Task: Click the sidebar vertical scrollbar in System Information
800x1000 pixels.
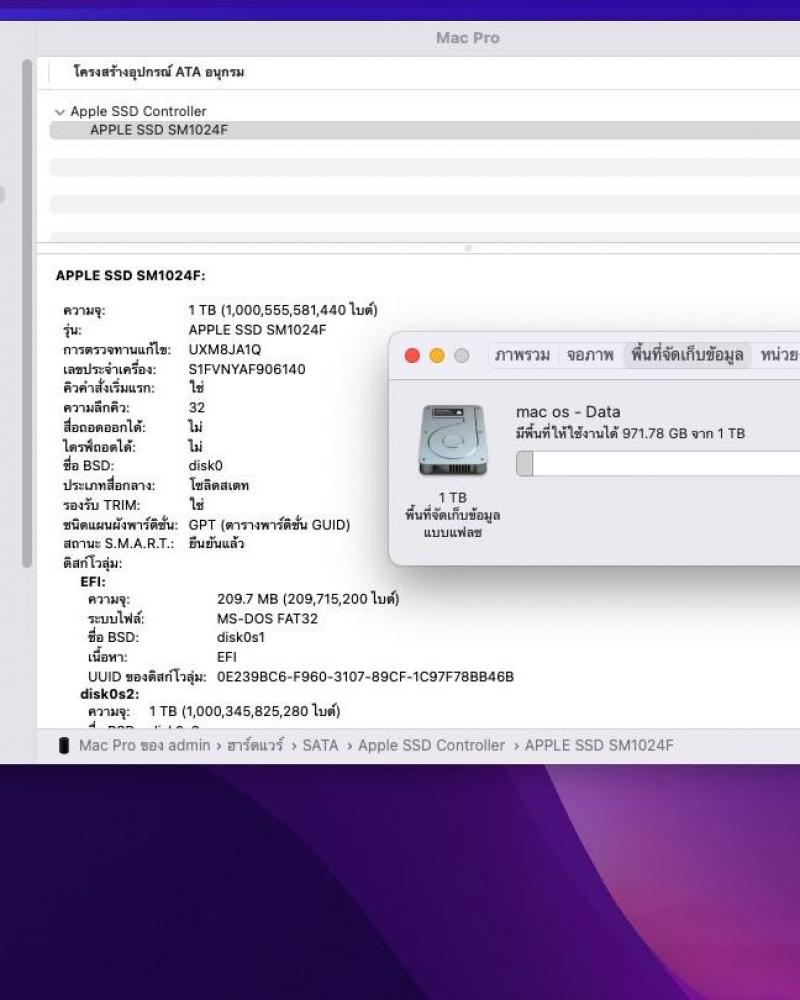Action: click(x=27, y=312)
